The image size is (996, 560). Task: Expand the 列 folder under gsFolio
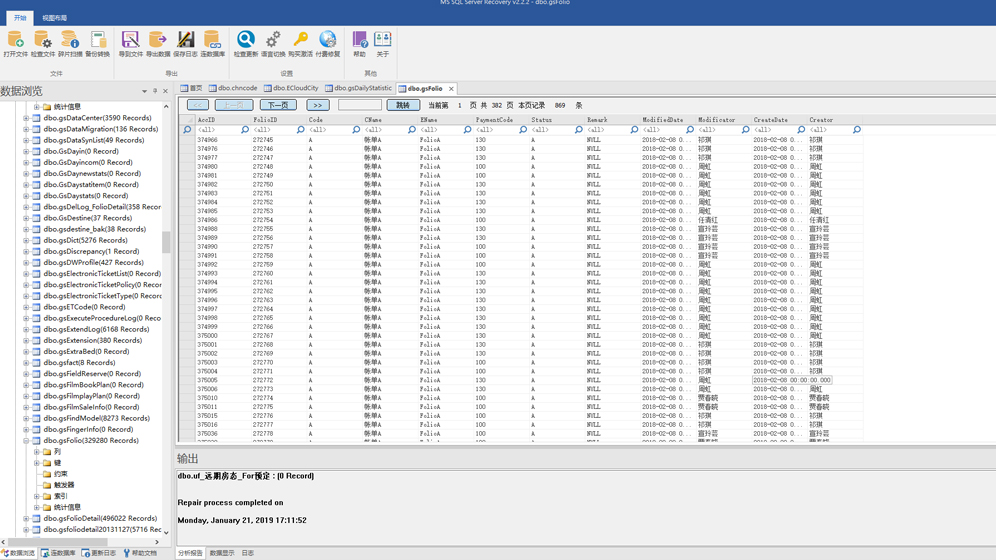click(x=37, y=452)
